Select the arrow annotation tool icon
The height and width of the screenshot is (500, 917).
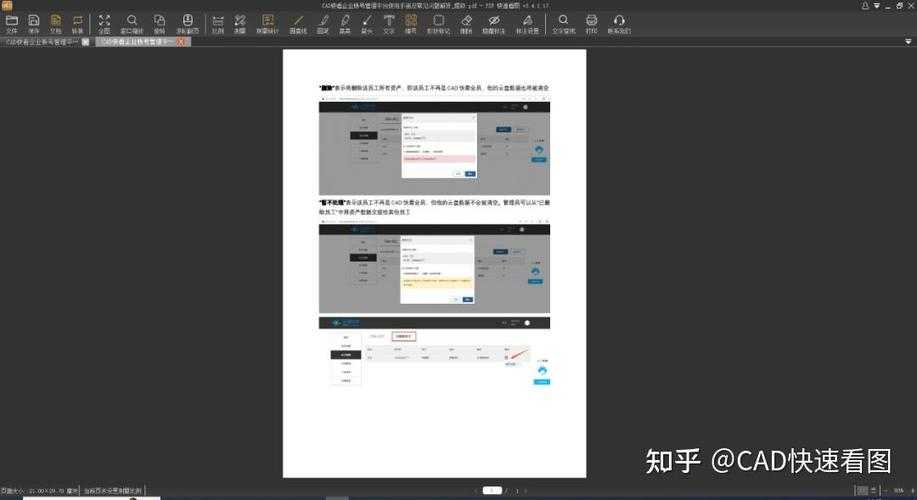coord(367,23)
